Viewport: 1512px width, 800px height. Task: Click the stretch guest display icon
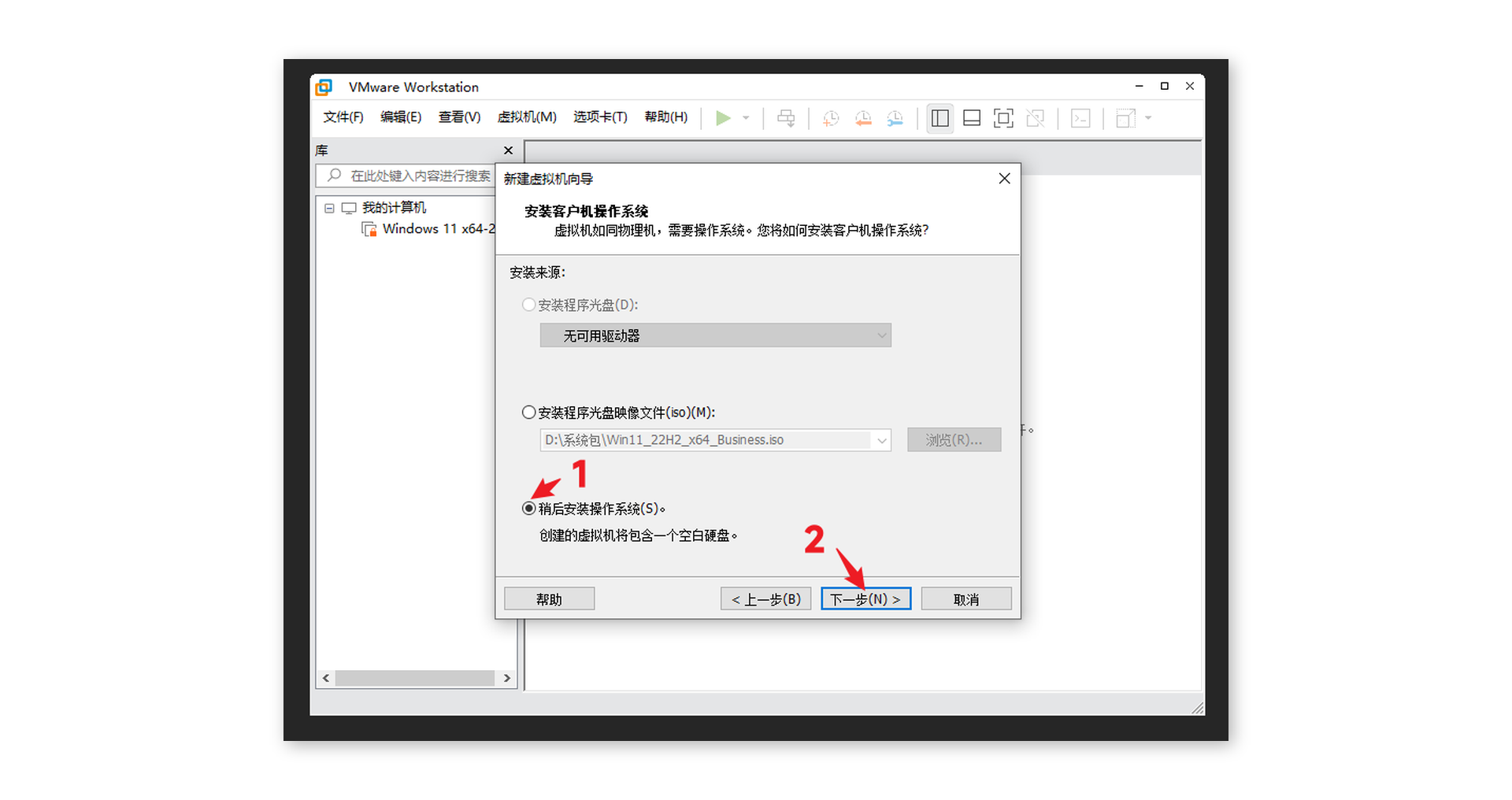[1125, 118]
